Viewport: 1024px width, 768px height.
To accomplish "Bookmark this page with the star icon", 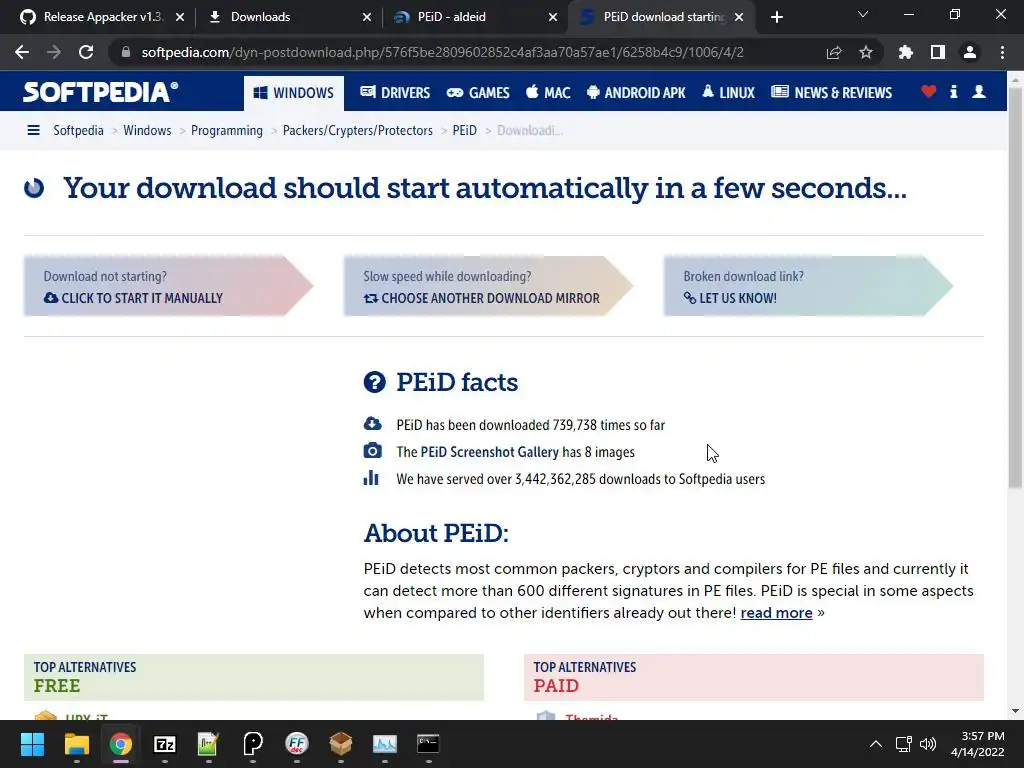I will tap(866, 52).
